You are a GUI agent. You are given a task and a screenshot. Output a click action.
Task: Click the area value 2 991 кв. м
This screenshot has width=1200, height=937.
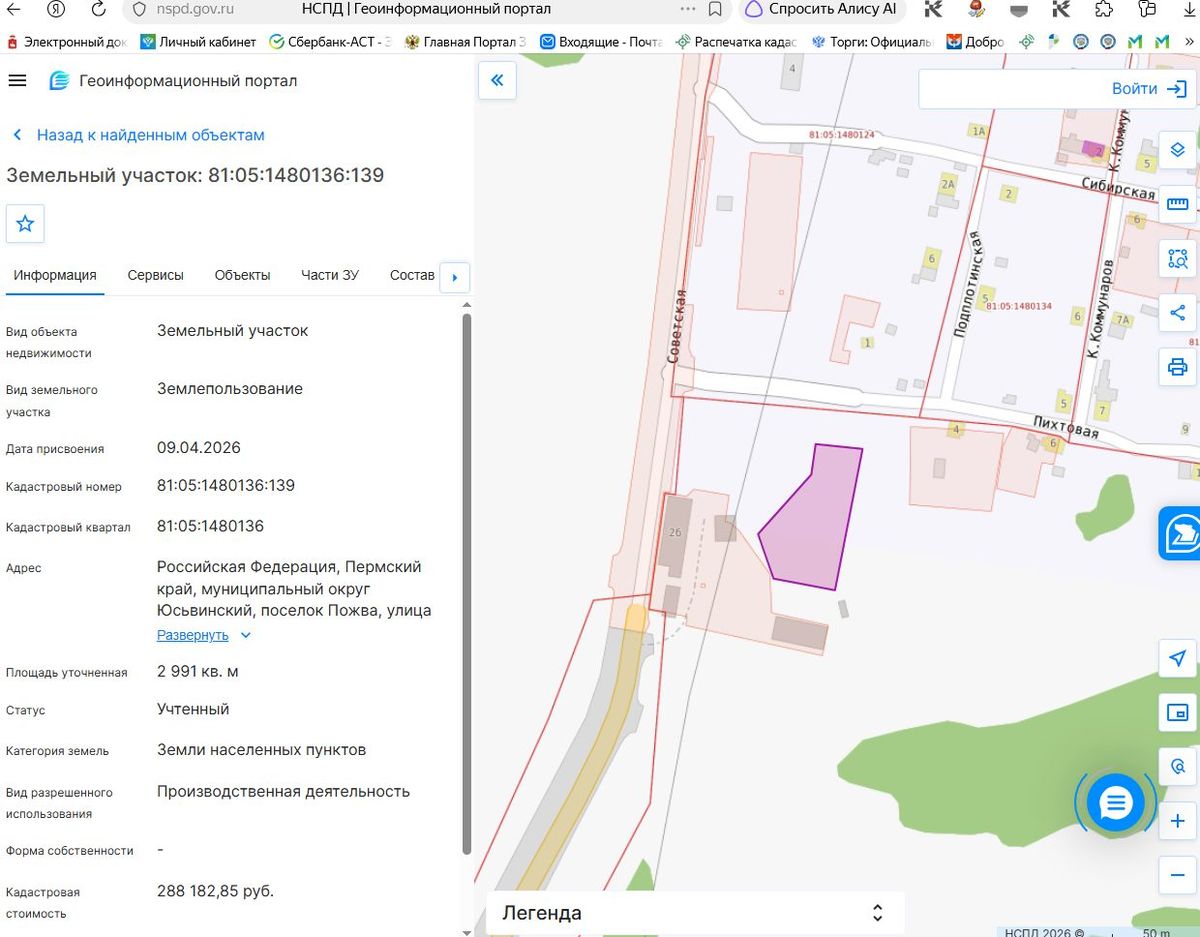[198, 672]
